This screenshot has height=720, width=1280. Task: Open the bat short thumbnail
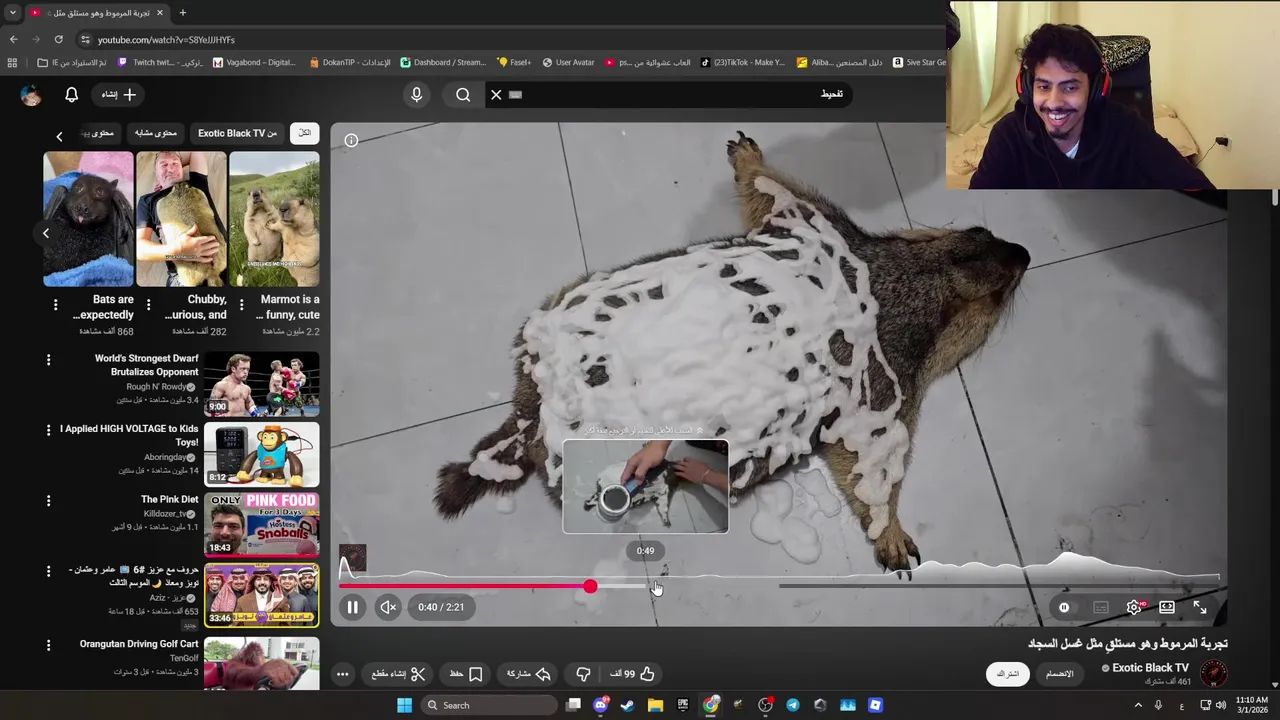(x=88, y=219)
